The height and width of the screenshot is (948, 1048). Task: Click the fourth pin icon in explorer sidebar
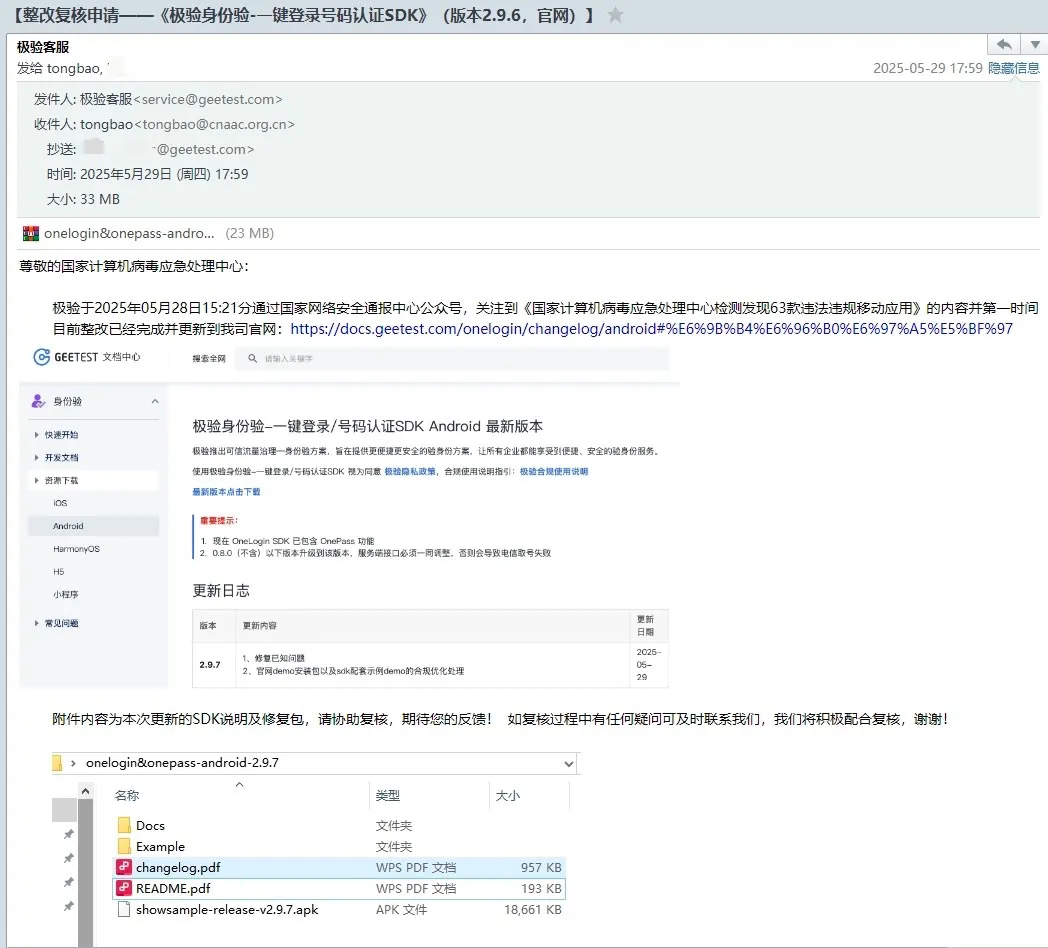tap(68, 906)
